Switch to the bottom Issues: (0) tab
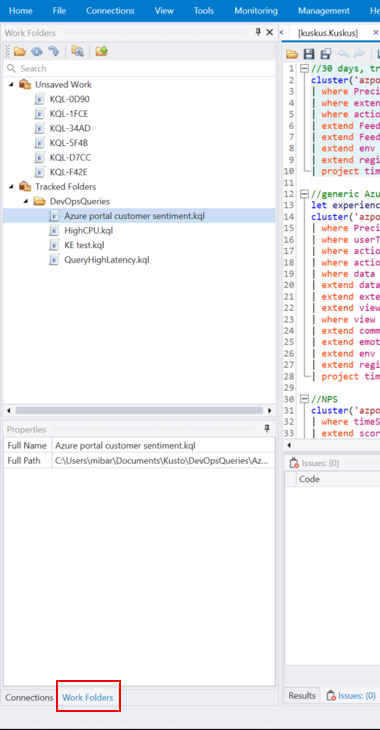Image resolution: width=380 pixels, height=730 pixels. click(x=351, y=696)
